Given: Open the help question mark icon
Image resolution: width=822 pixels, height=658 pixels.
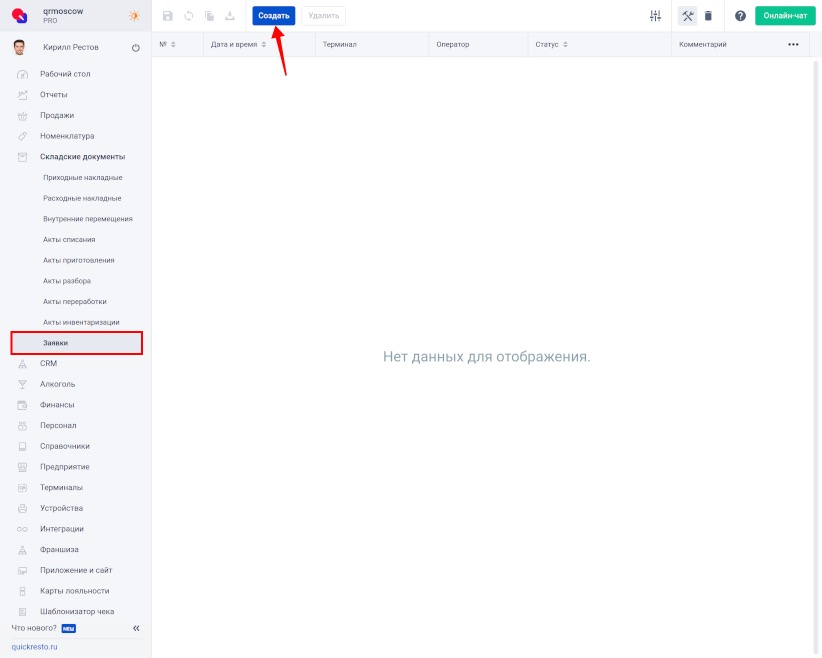Looking at the screenshot, I should [740, 16].
